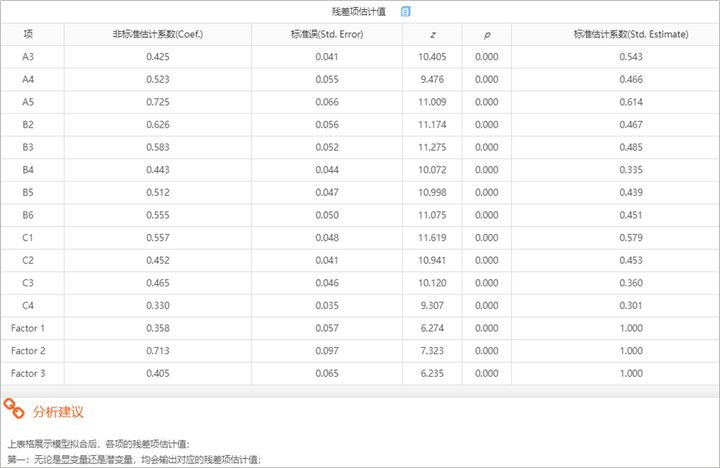Click Std. Error 0.052 in row B3
The width and height of the screenshot is (720, 468).
click(327, 147)
